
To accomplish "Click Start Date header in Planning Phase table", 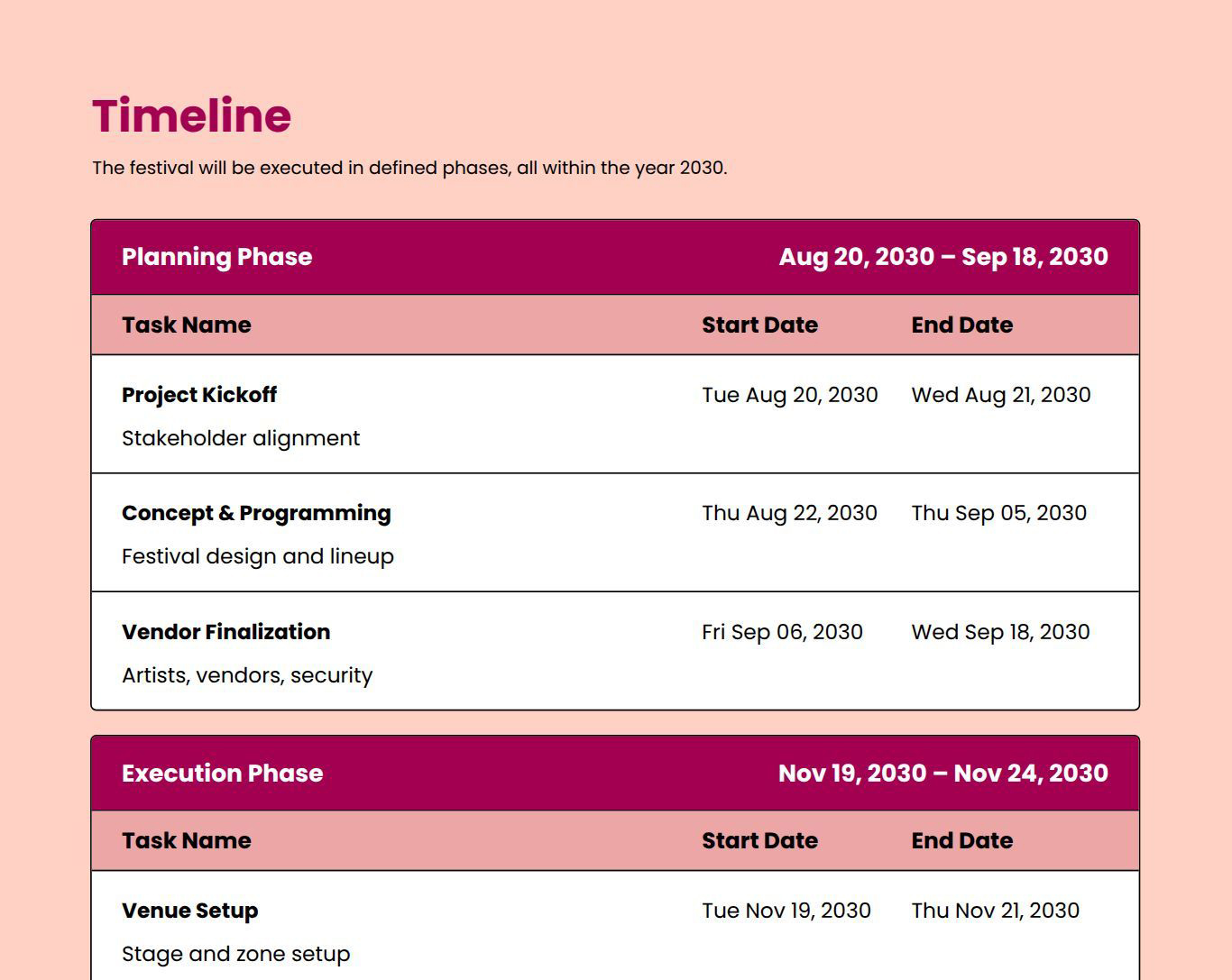I will (x=759, y=325).
